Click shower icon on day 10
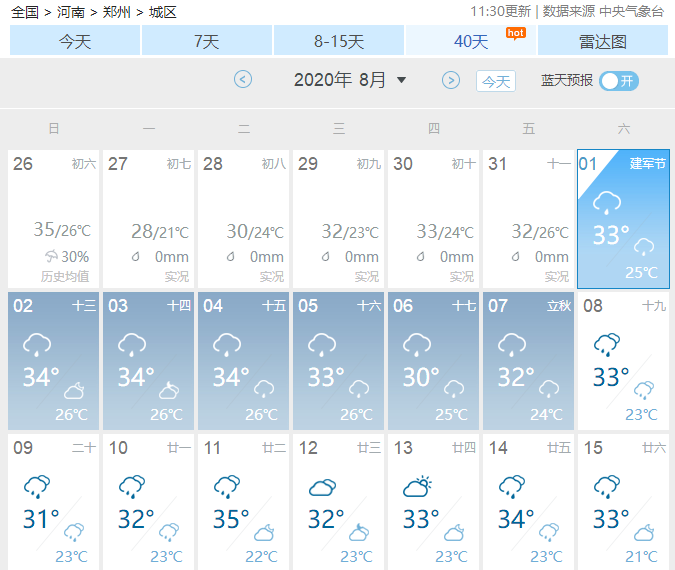675x570 pixels. click(x=132, y=486)
